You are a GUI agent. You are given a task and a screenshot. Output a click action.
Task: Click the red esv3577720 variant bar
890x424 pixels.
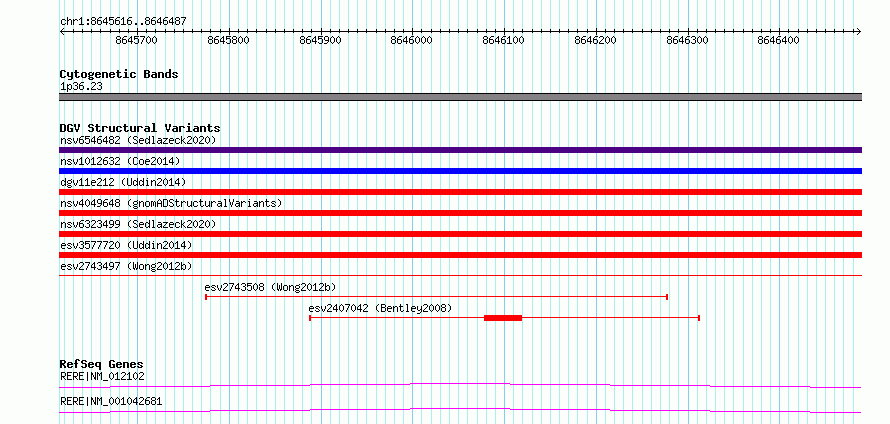coord(460,255)
